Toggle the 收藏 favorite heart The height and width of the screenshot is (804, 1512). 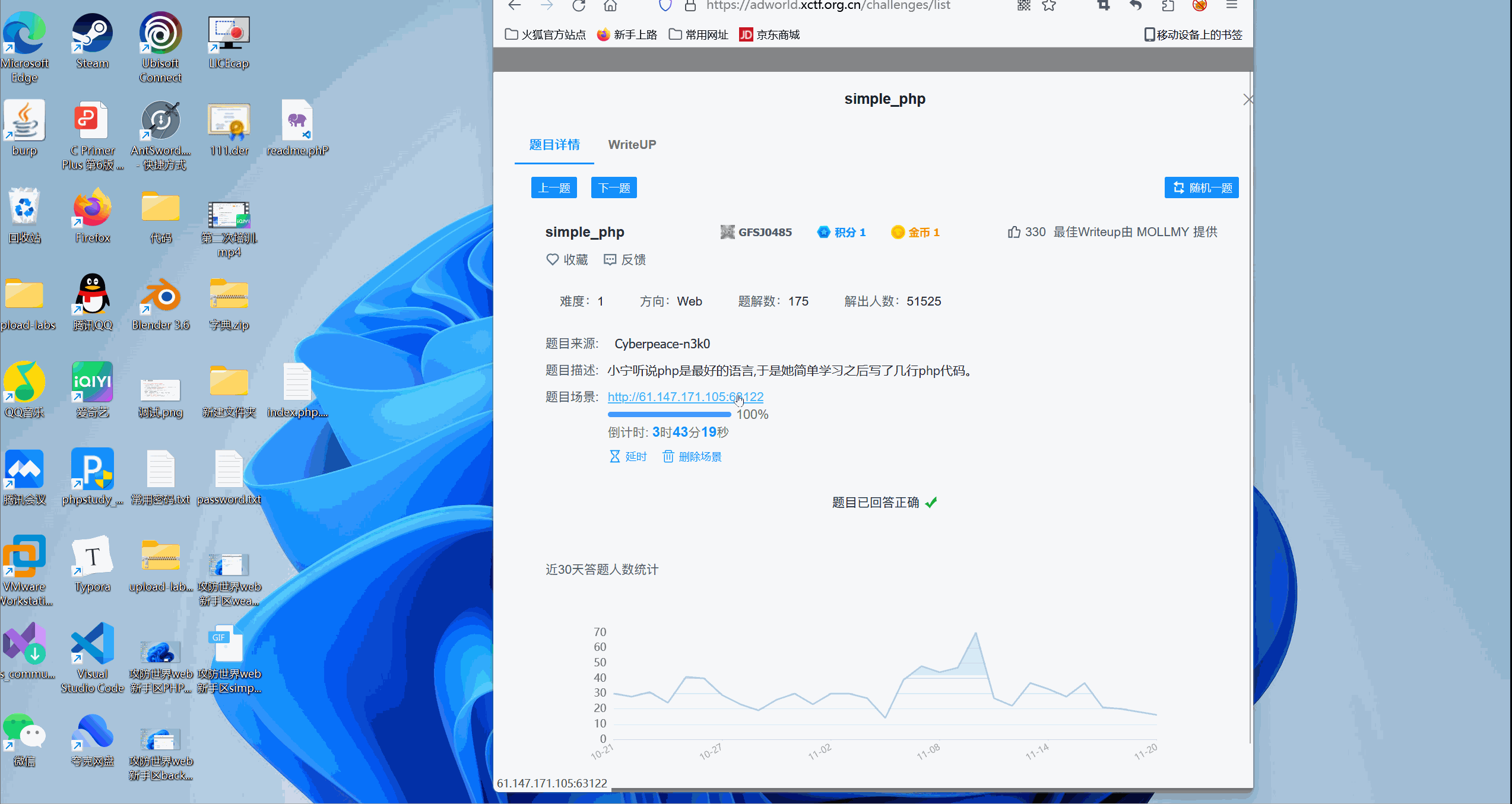552,259
